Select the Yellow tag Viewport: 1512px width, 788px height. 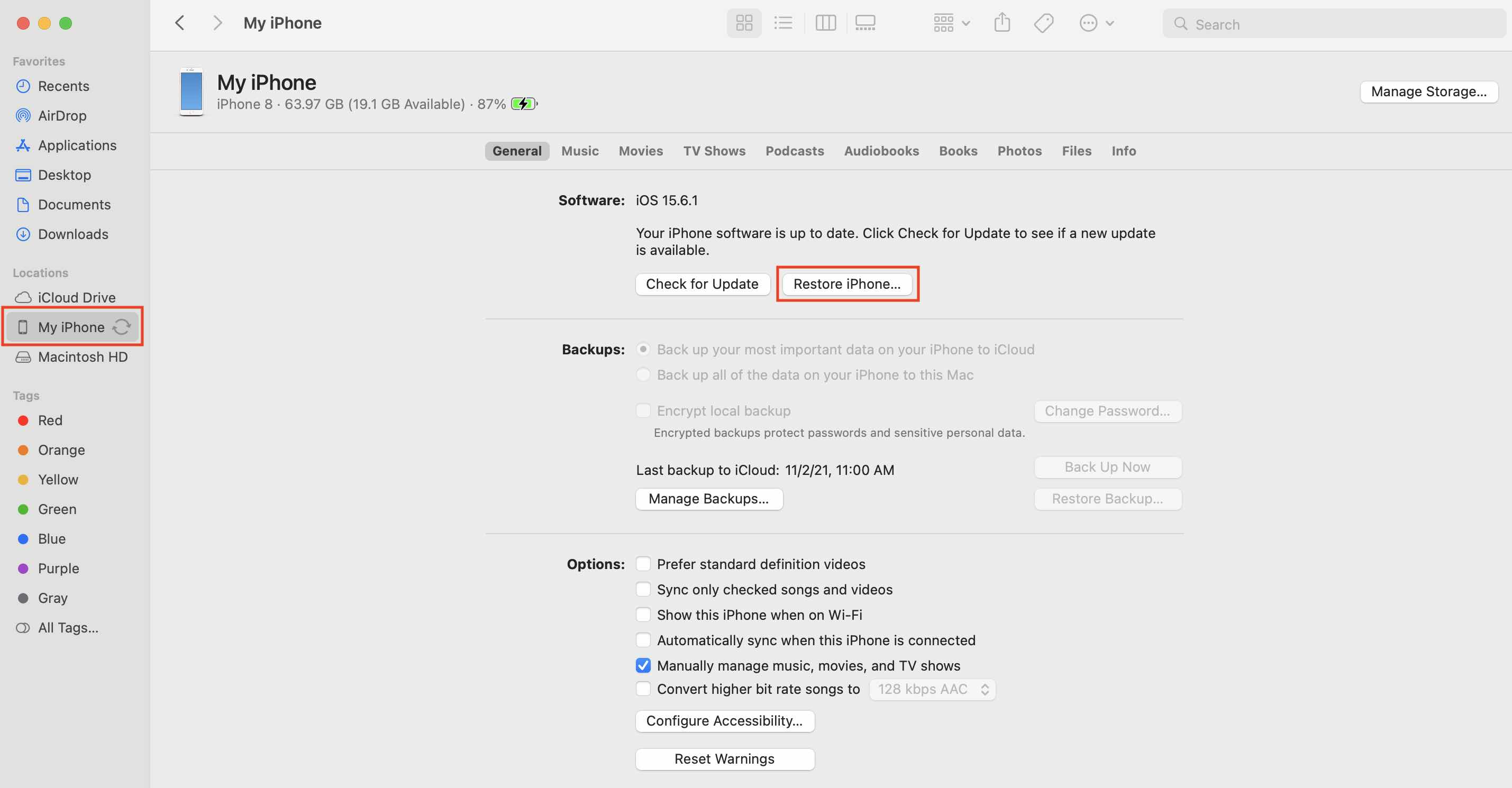pos(58,480)
